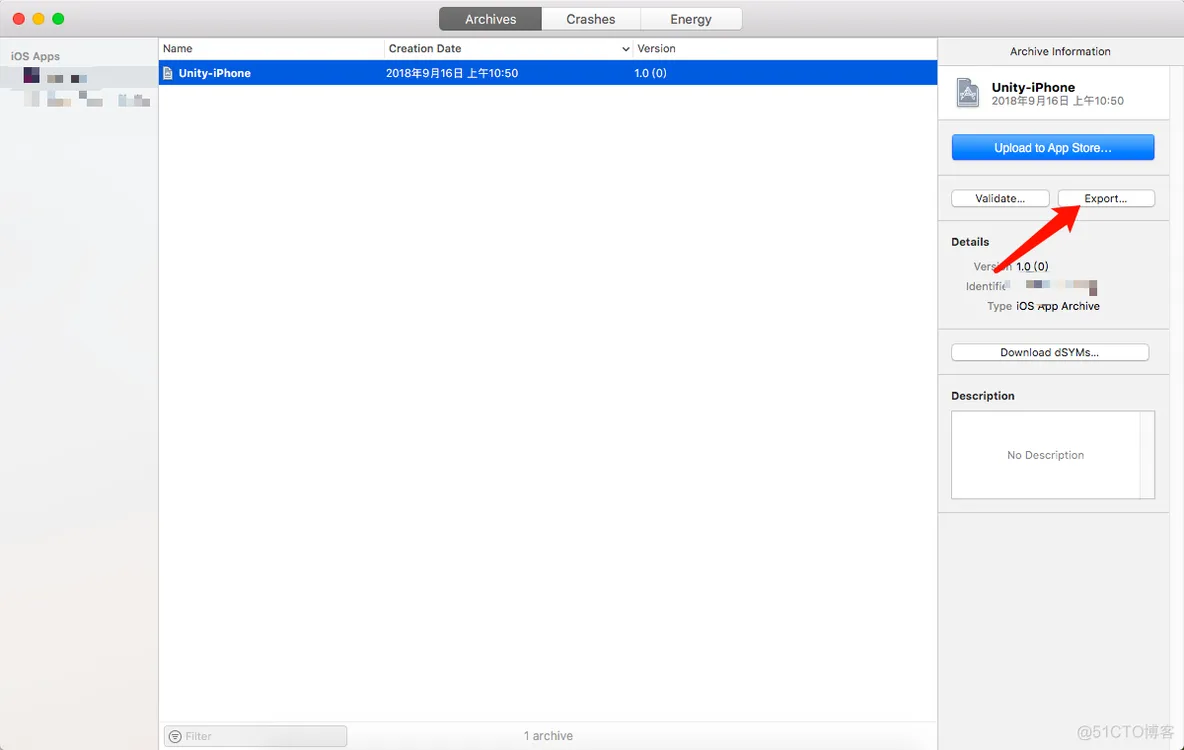The image size is (1184, 750).
Task: Click the app icon of first sidebar app
Action: coord(32,76)
